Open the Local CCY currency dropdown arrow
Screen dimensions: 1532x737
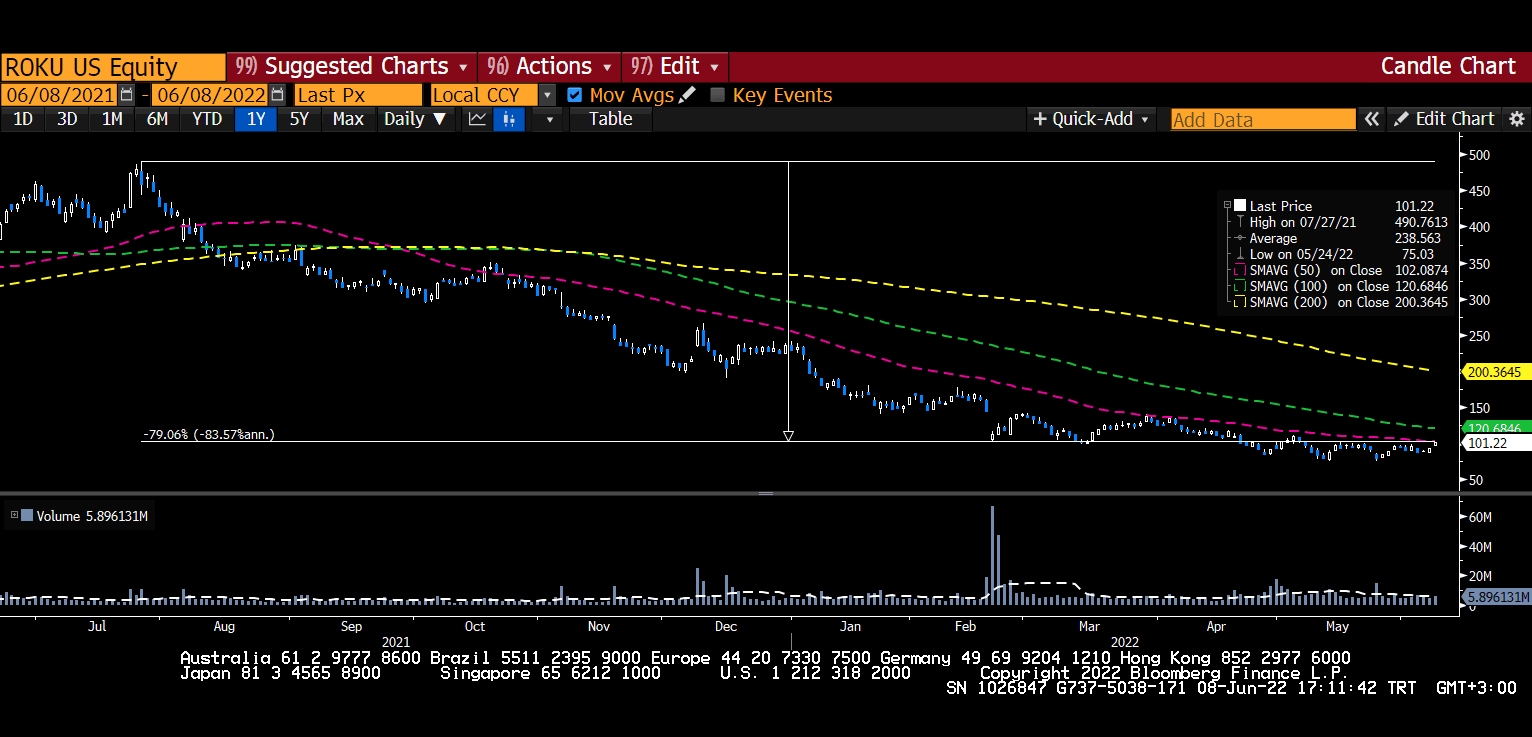pos(547,95)
